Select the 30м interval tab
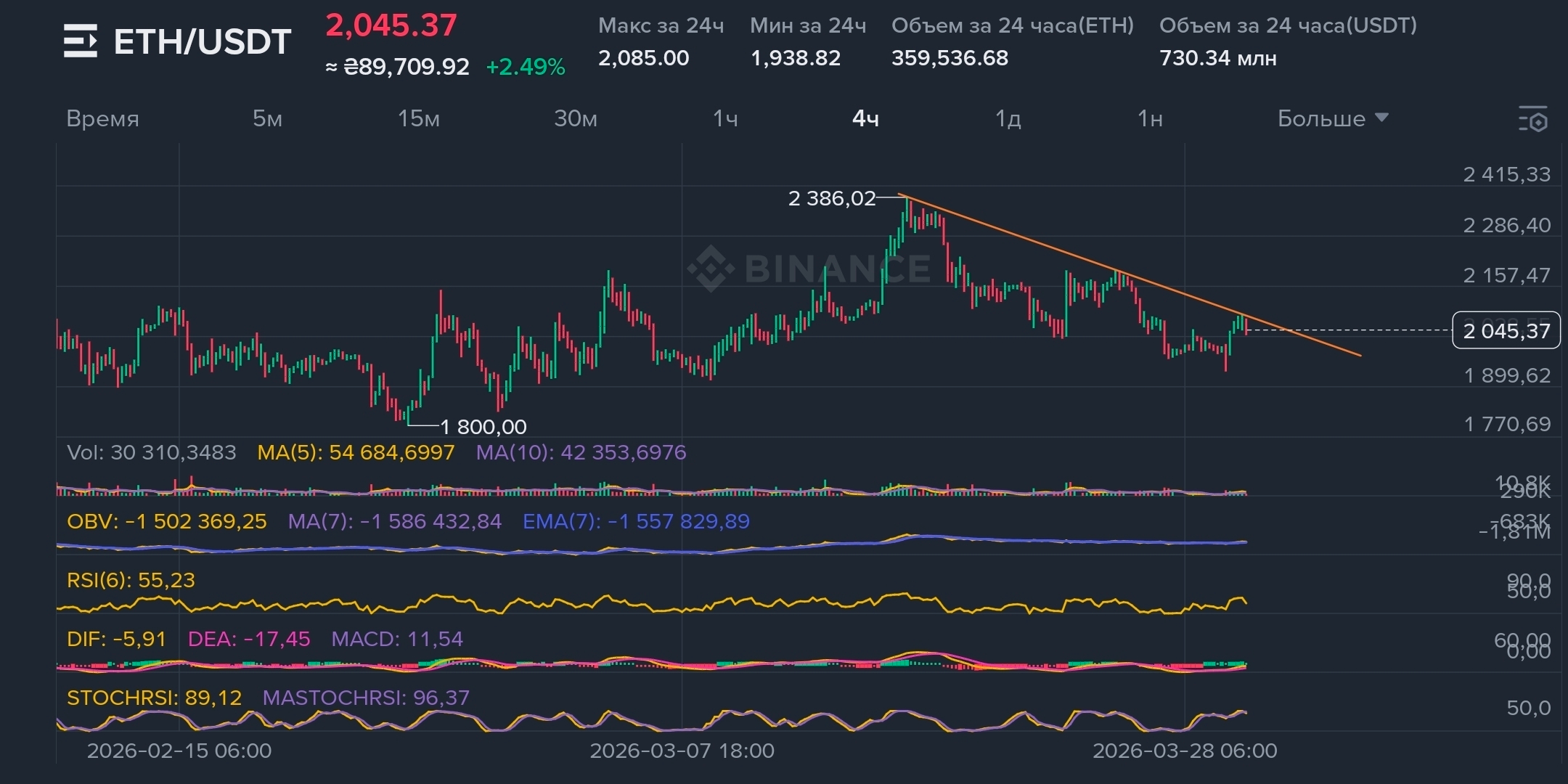This screenshot has width=1568, height=784. (x=576, y=118)
